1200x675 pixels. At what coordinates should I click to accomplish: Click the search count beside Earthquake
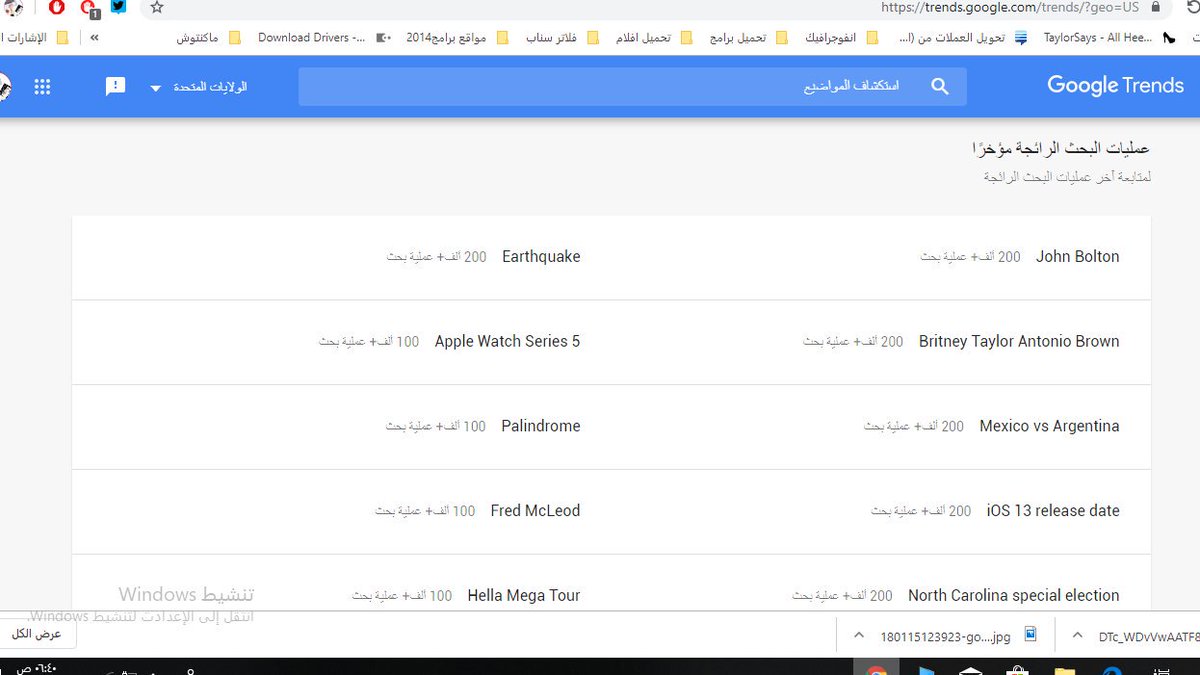click(x=437, y=257)
